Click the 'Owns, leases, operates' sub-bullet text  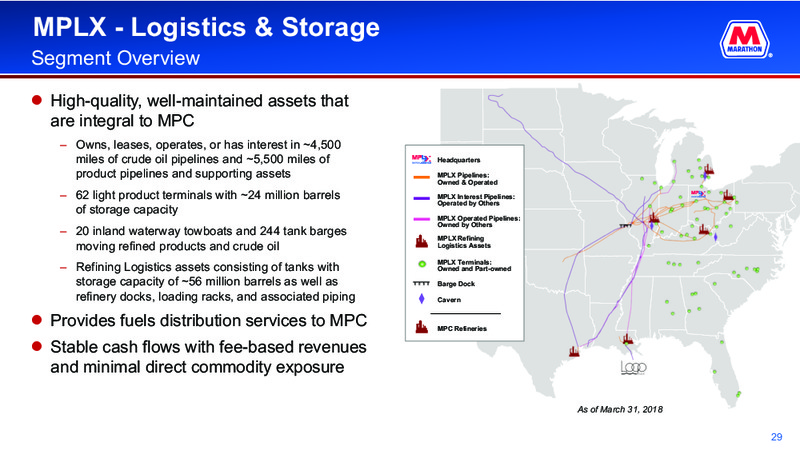tap(208, 159)
